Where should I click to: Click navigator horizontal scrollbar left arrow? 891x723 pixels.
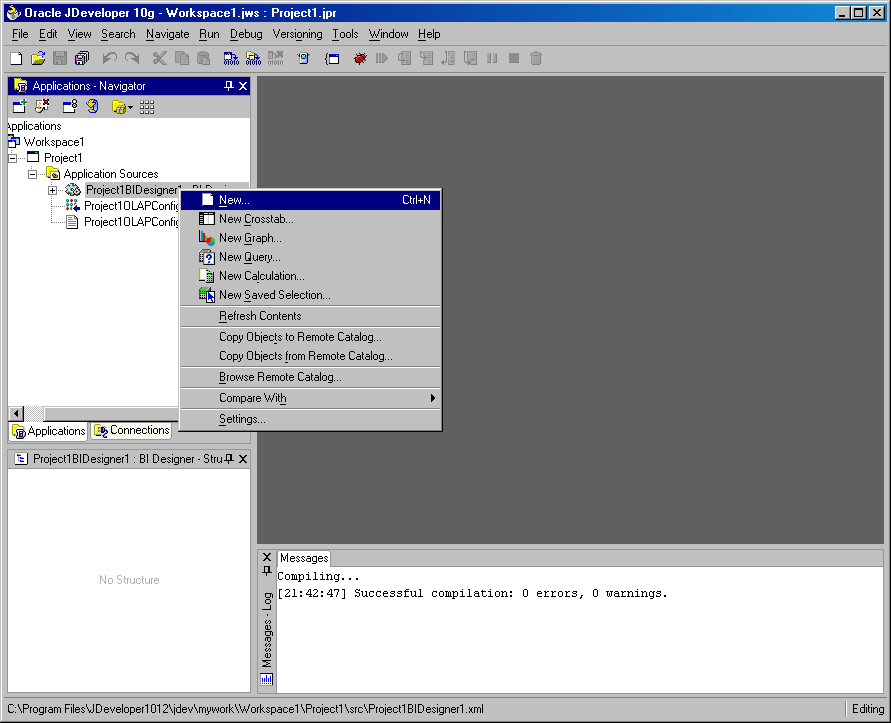pos(16,413)
